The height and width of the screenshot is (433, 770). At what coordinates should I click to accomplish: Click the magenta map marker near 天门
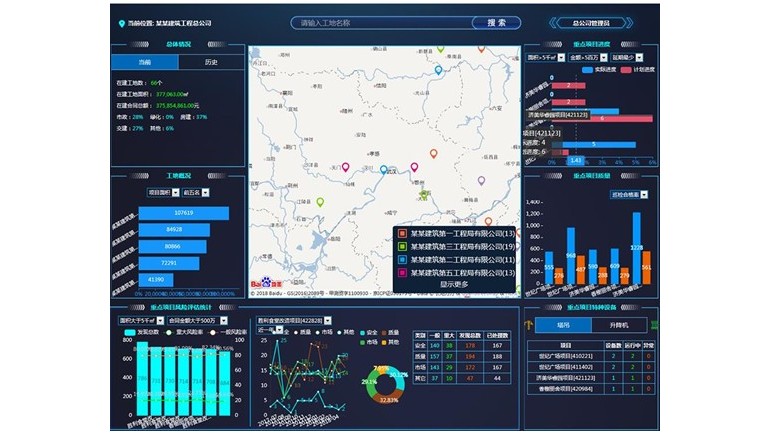(346, 167)
